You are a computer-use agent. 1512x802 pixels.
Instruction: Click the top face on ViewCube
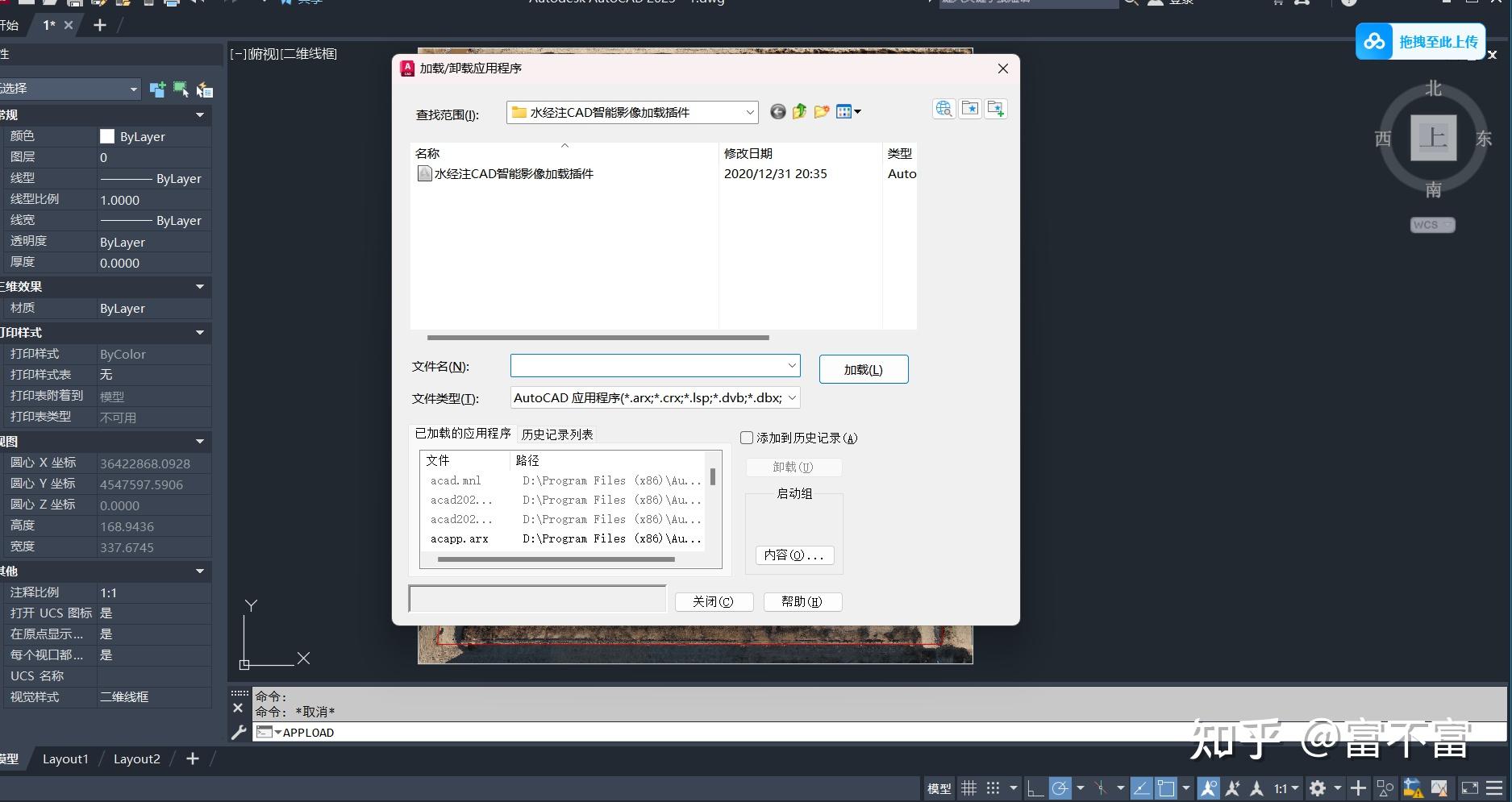point(1433,137)
